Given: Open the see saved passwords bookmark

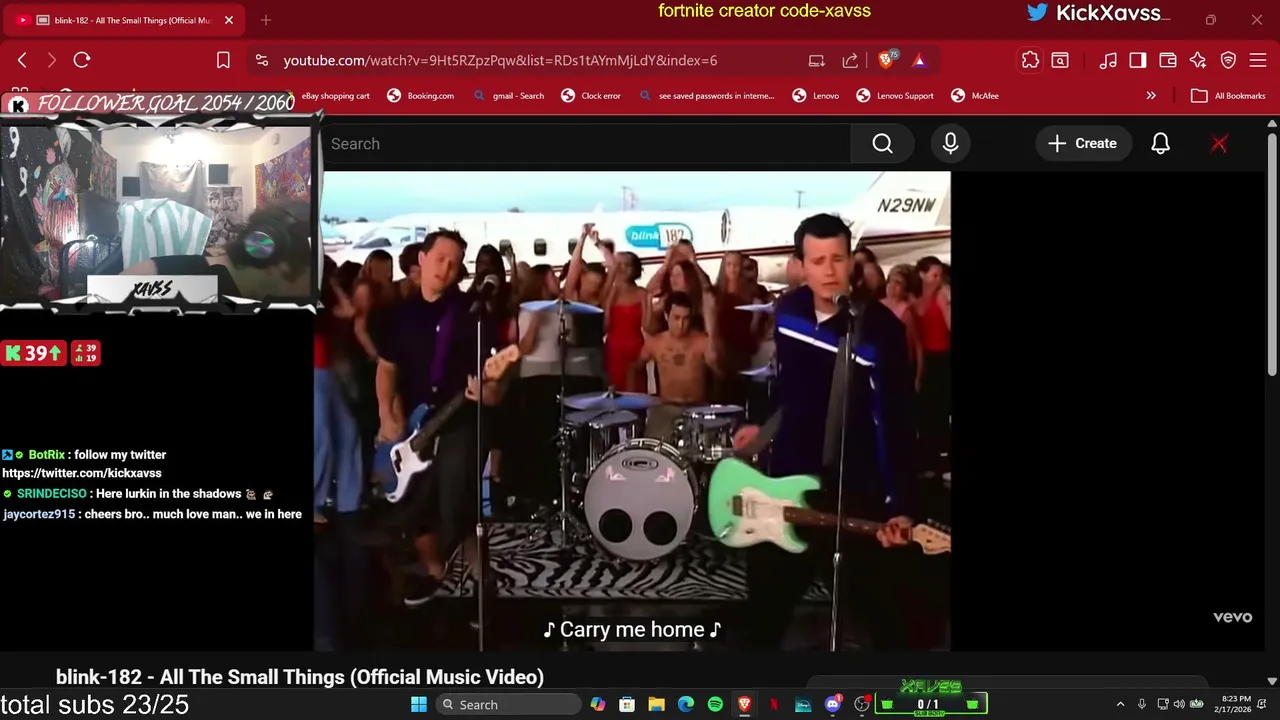Looking at the screenshot, I should (x=706, y=96).
